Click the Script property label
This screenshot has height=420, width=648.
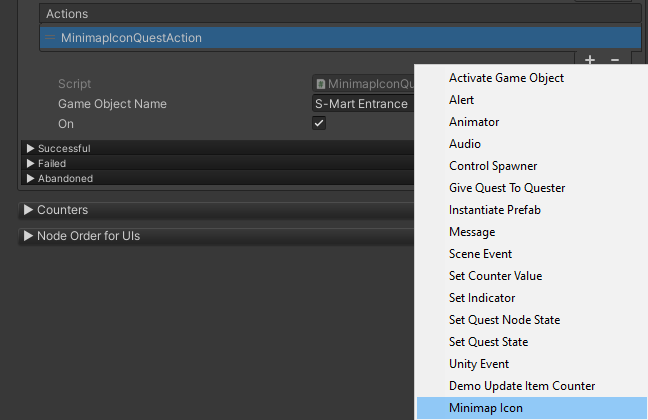(x=74, y=84)
